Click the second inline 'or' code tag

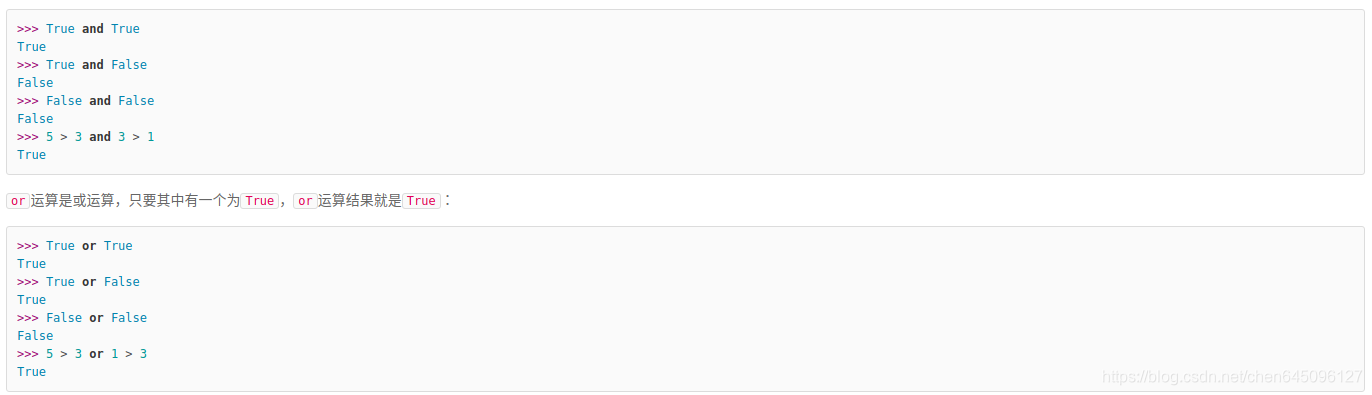(305, 201)
